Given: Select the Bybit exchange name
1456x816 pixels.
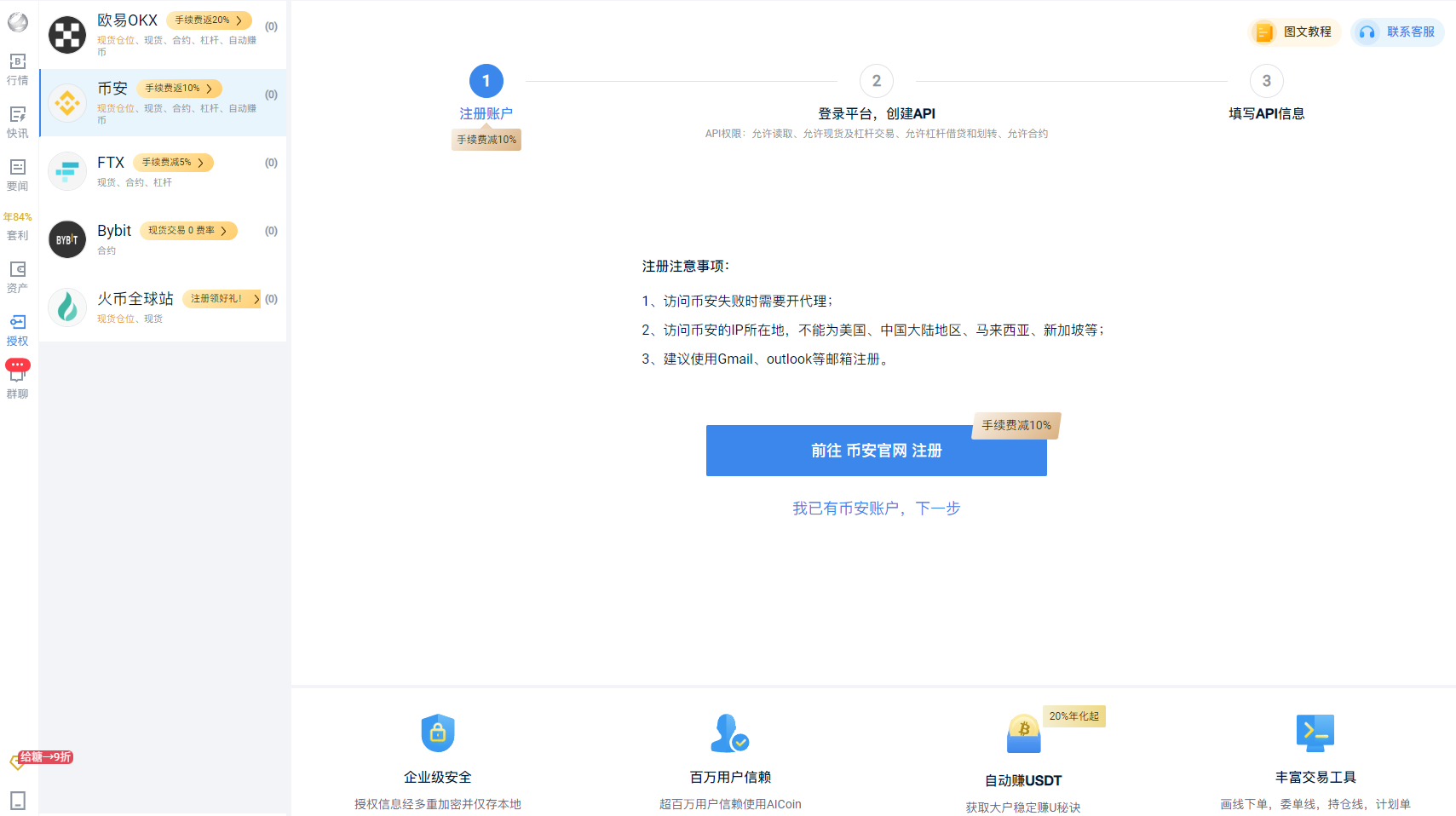Looking at the screenshot, I should pos(114,231).
